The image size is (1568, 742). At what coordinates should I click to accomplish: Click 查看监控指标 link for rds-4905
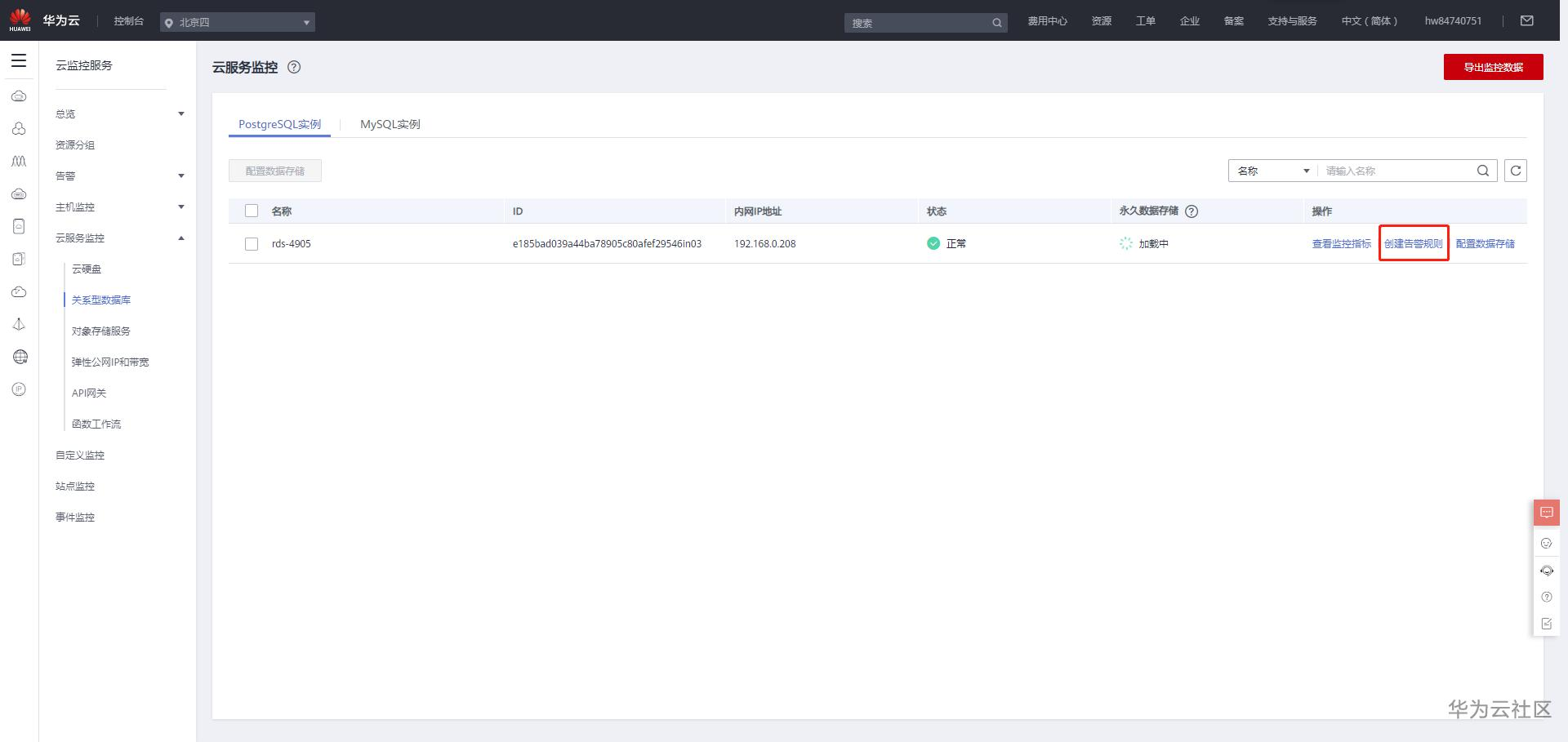click(1342, 244)
